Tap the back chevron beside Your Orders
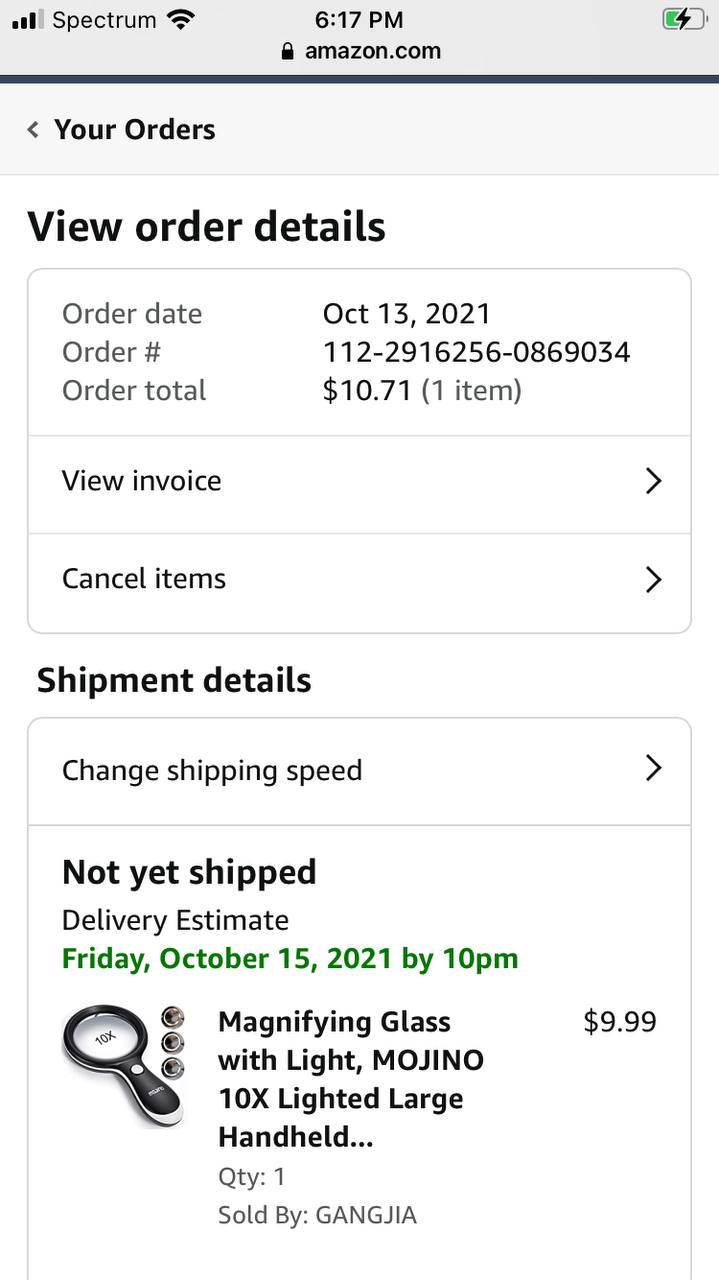719x1280 pixels. [33, 130]
